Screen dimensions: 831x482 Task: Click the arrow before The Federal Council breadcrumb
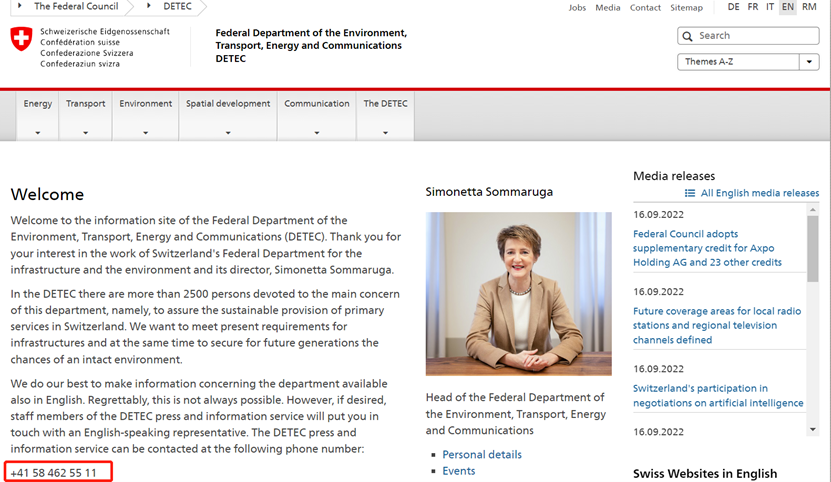(x=20, y=6)
